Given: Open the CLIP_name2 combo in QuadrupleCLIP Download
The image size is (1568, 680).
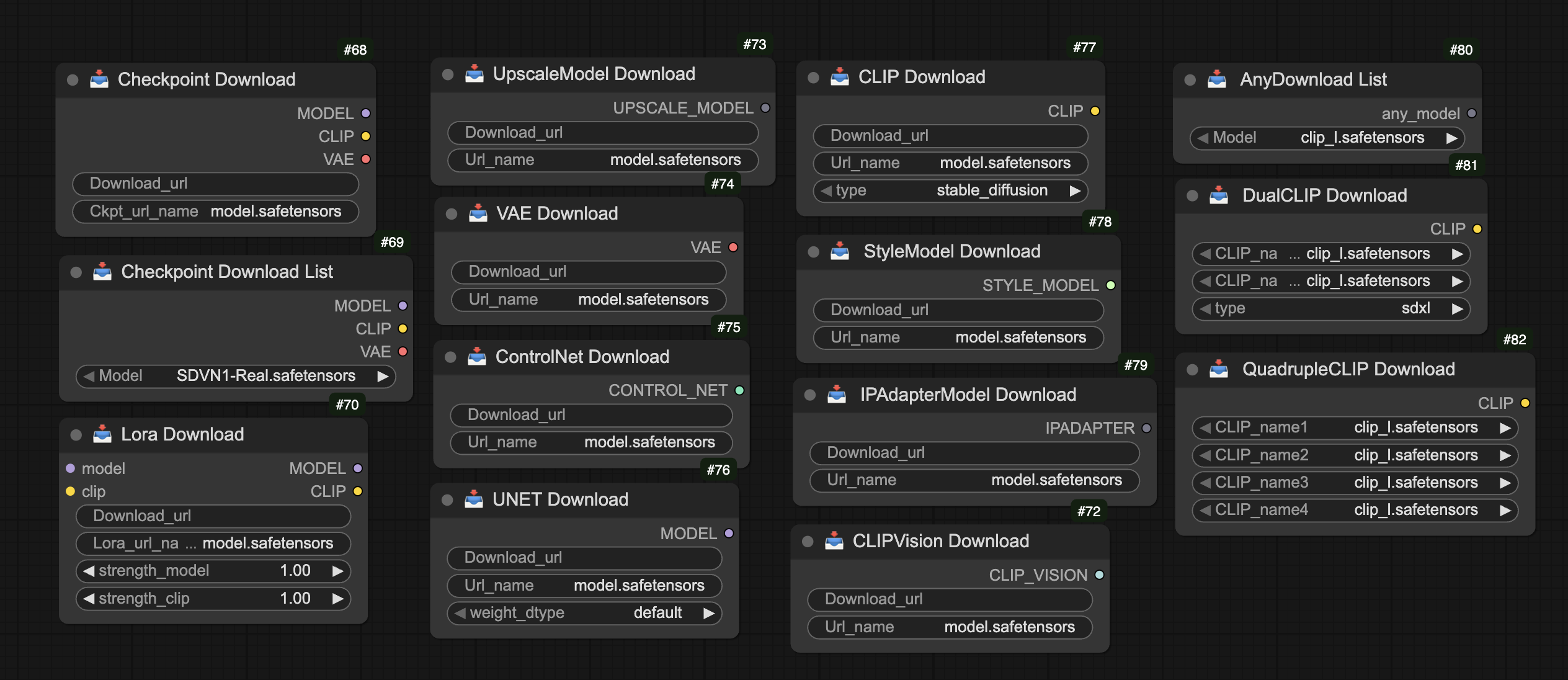Looking at the screenshot, I should 1355,455.
